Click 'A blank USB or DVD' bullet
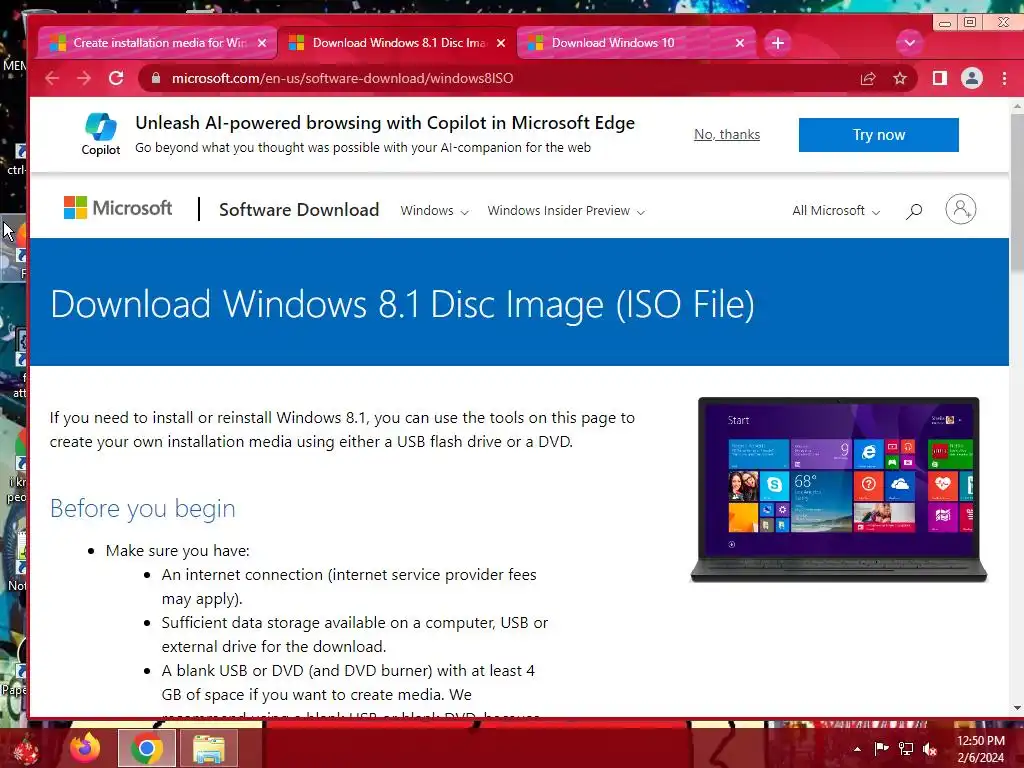 click(350, 682)
